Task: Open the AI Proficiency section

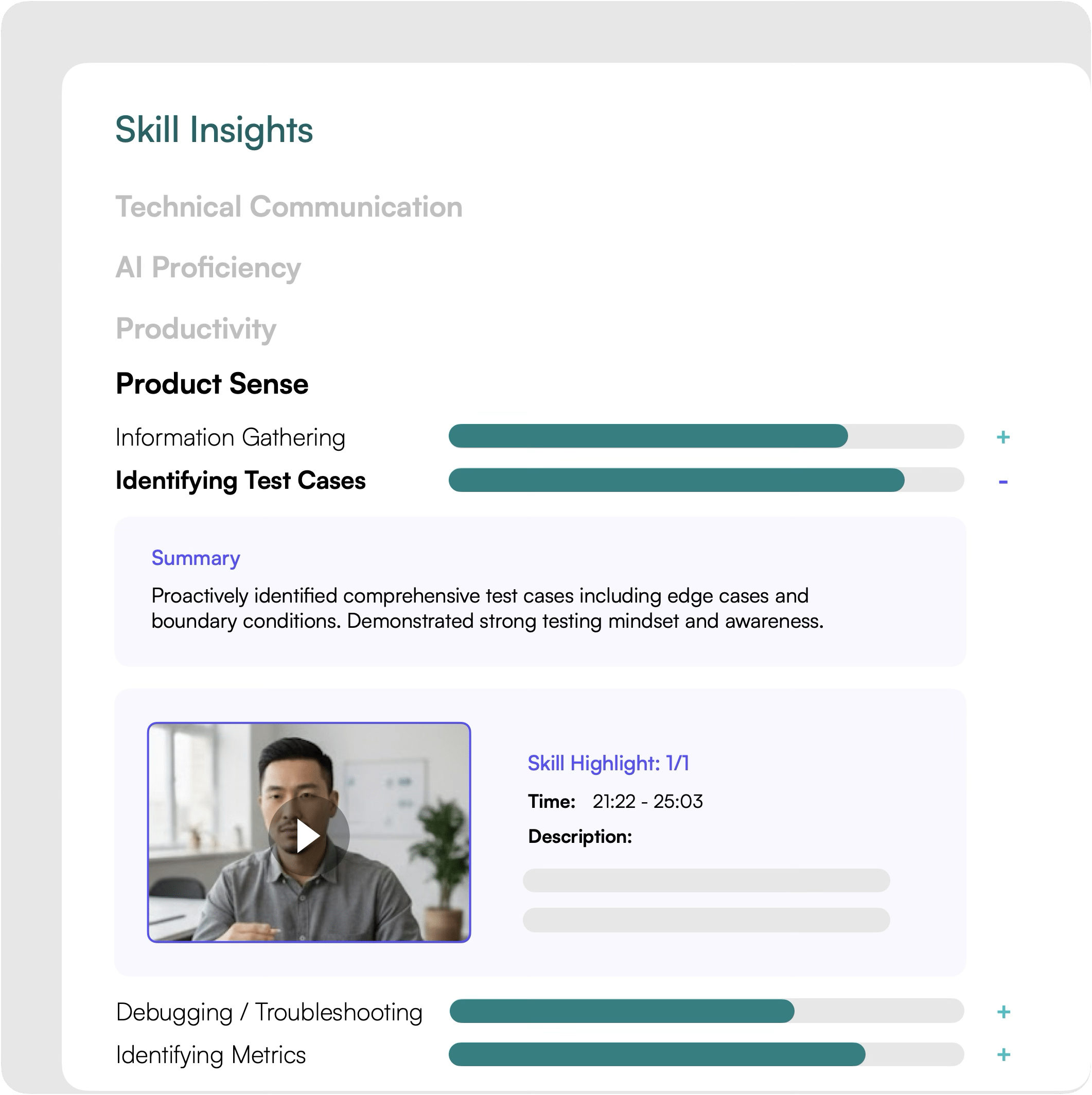Action: pyautogui.click(x=208, y=268)
